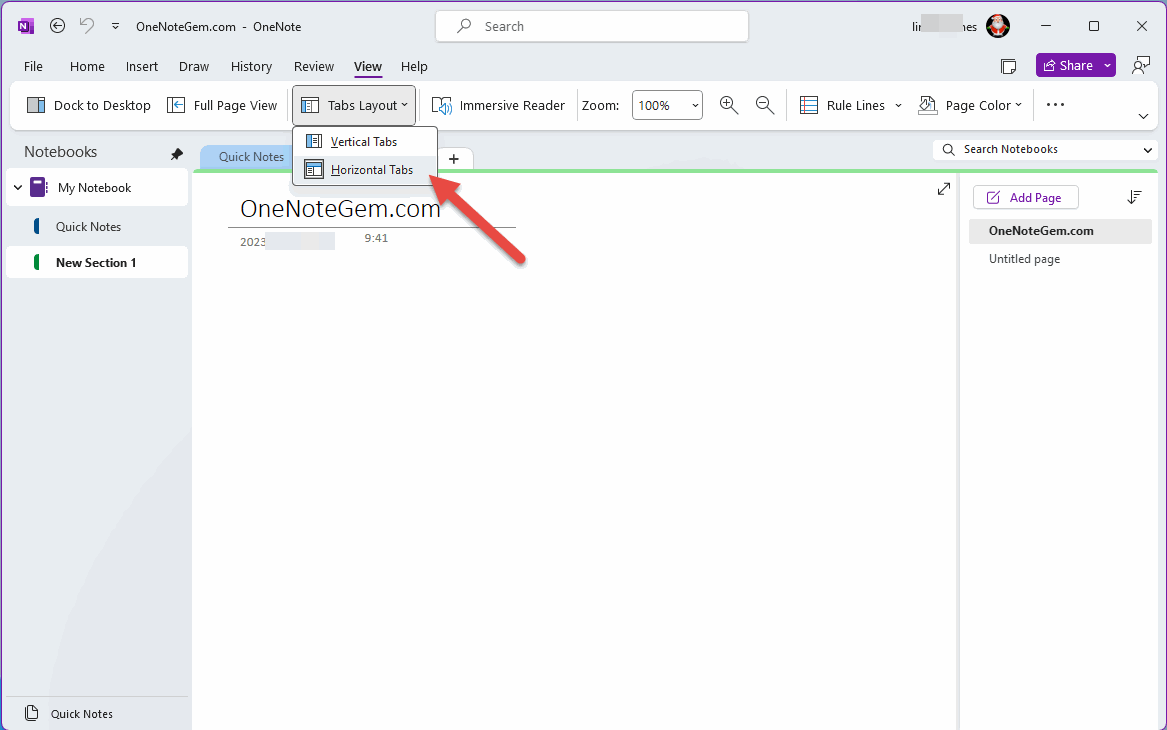Open the Page Color dropdown
Viewport: 1167px width, 730px height.
(x=971, y=105)
